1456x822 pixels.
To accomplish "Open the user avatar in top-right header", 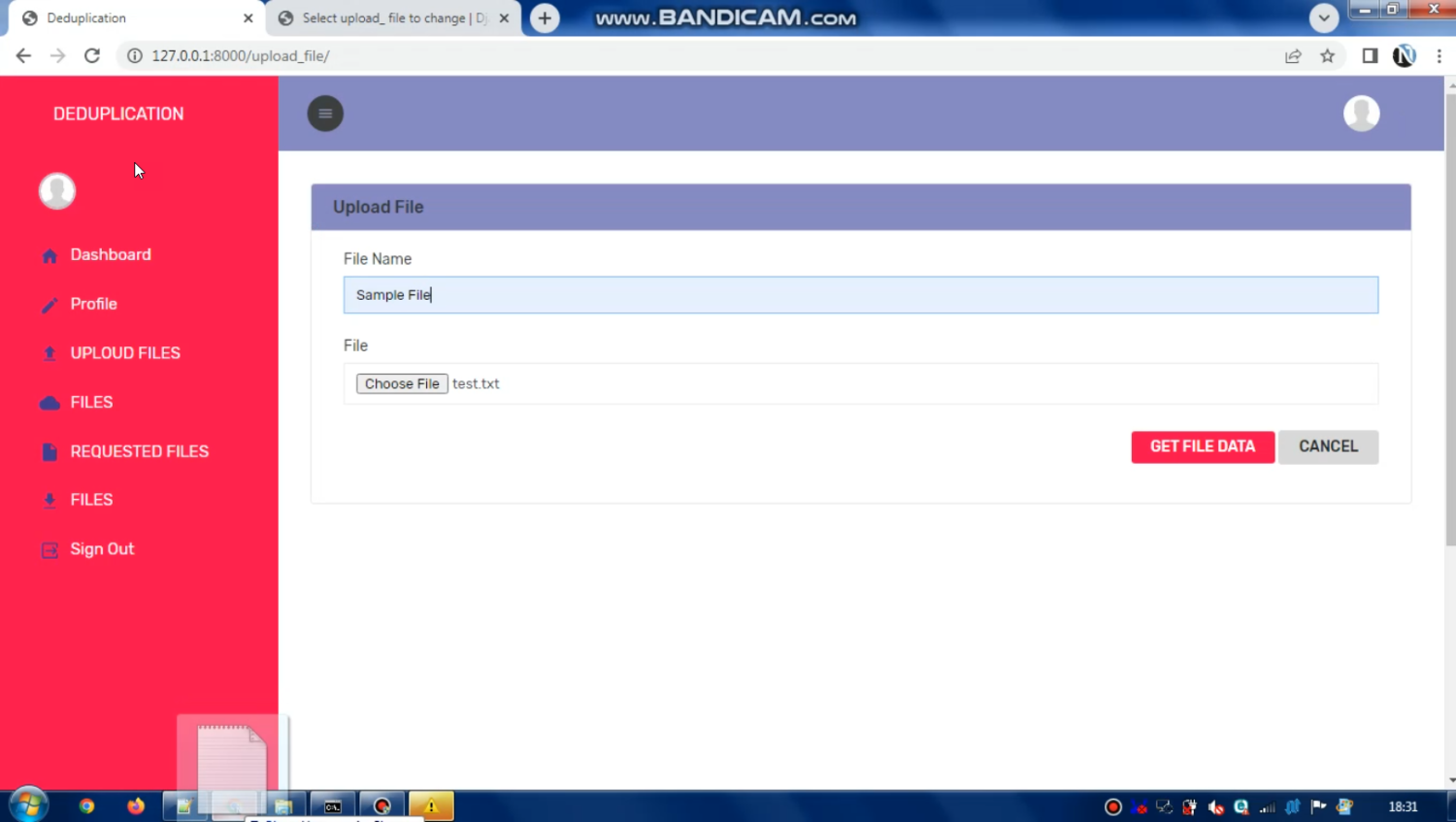I will 1361,114.
